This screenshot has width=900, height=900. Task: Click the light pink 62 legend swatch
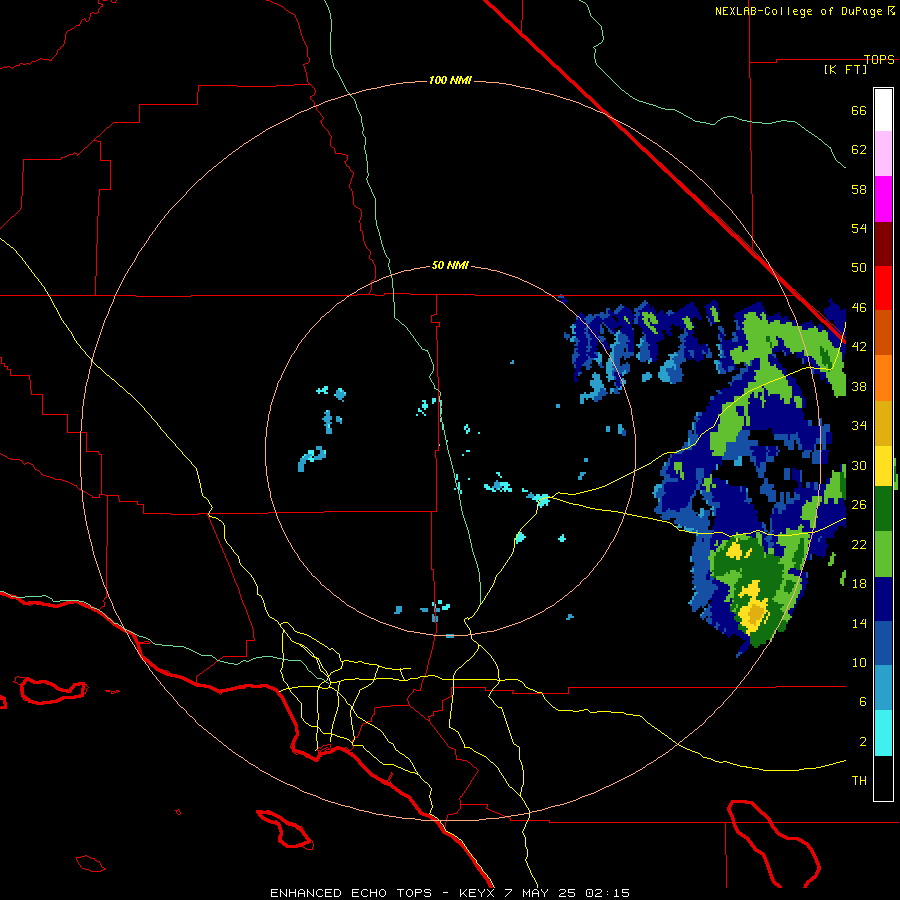(x=883, y=154)
